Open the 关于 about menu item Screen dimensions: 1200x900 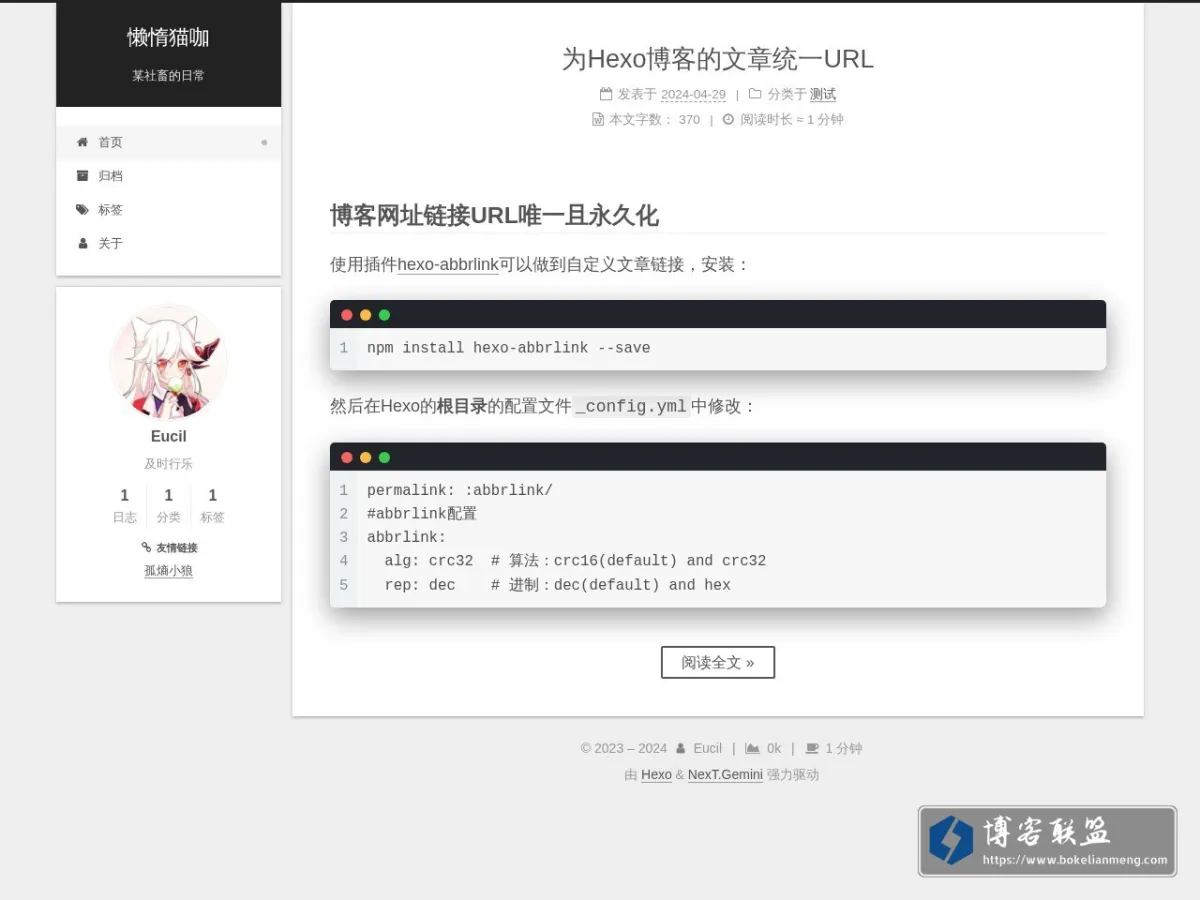point(168,243)
